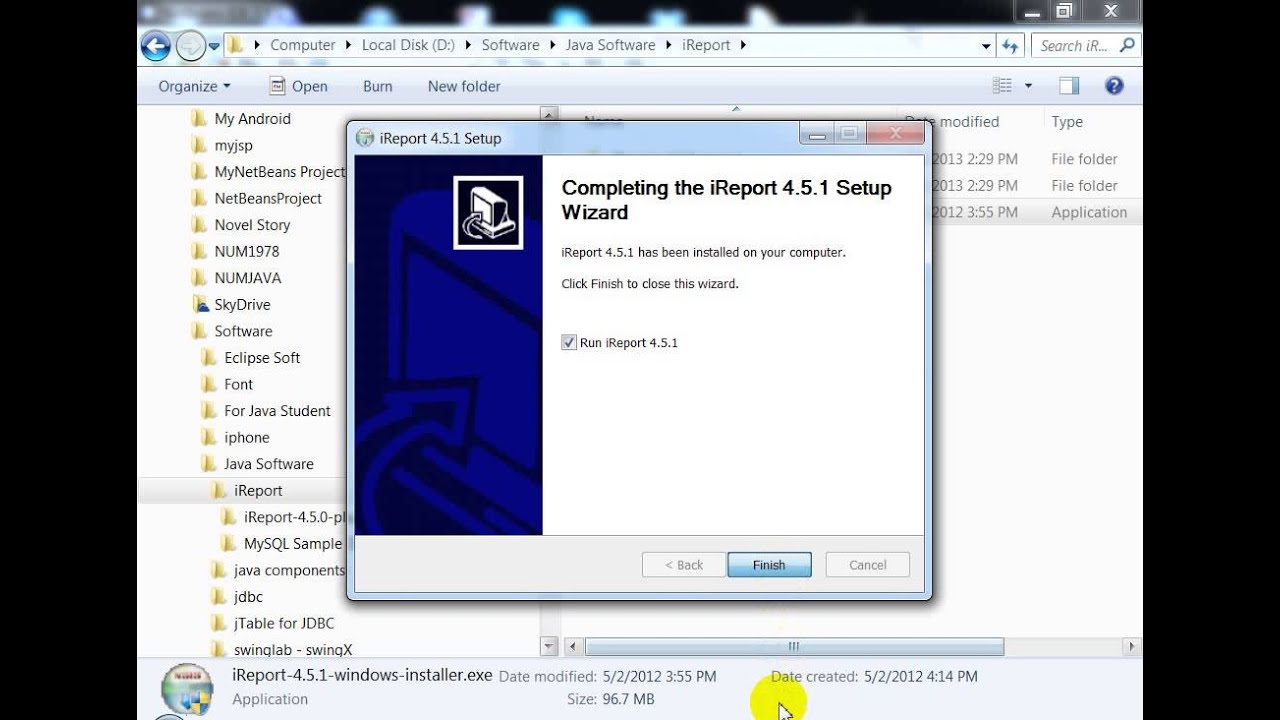The image size is (1280, 720).
Task: Expand the arrow after Computer breadcrumb
Action: pyautogui.click(x=349, y=45)
